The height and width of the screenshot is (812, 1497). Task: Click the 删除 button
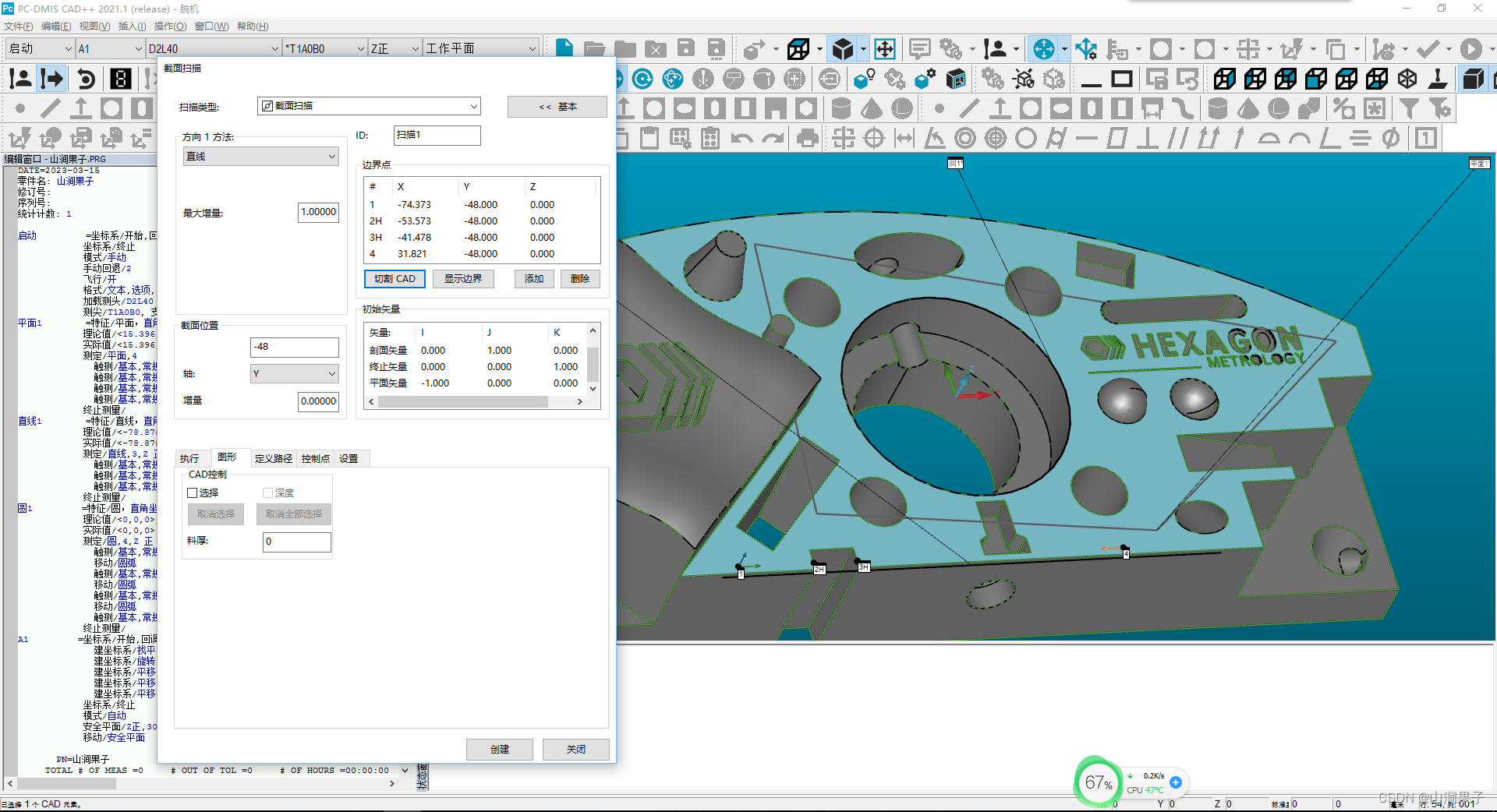580,279
